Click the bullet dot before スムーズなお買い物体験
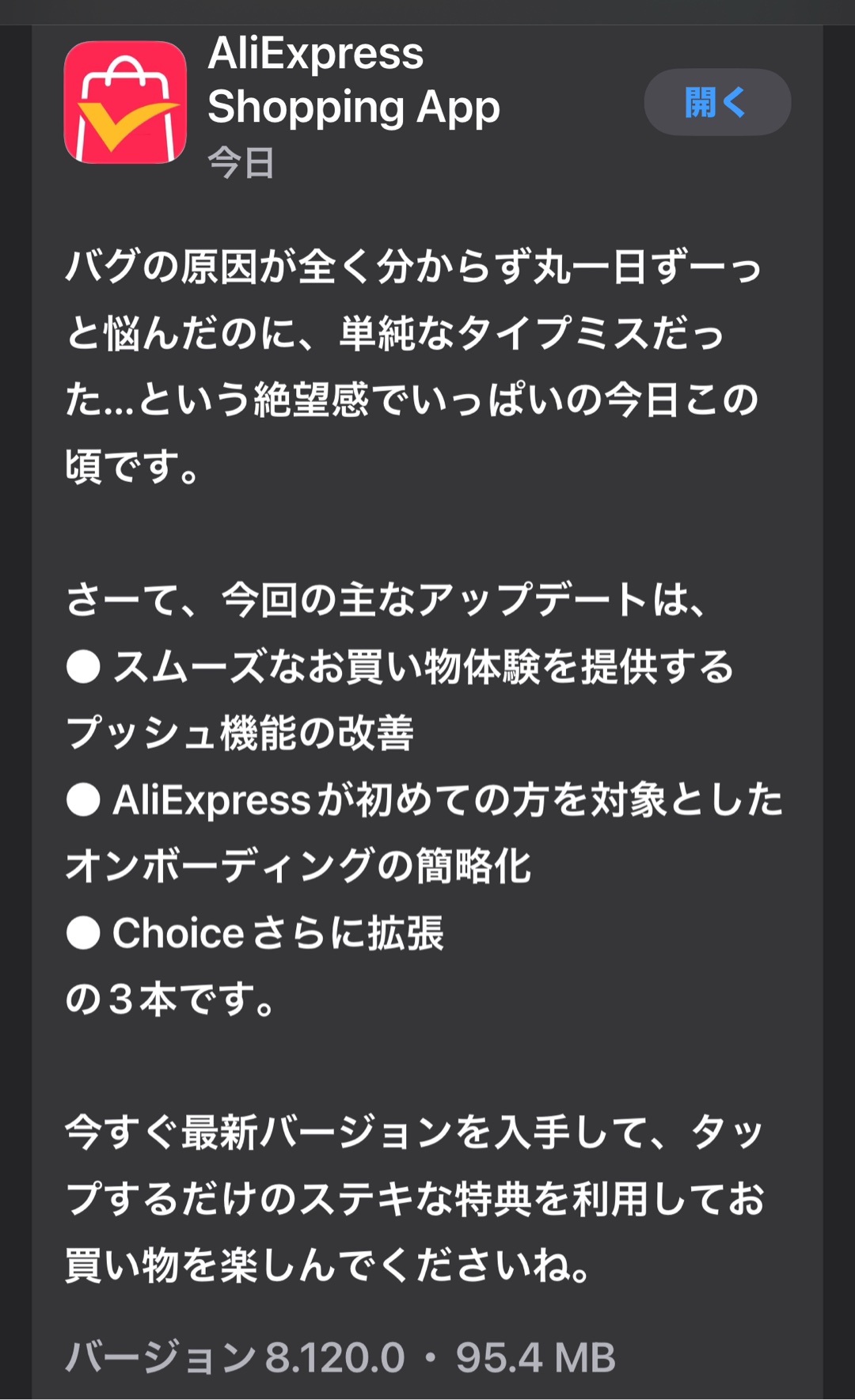The image size is (855, 1400). pos(83,666)
